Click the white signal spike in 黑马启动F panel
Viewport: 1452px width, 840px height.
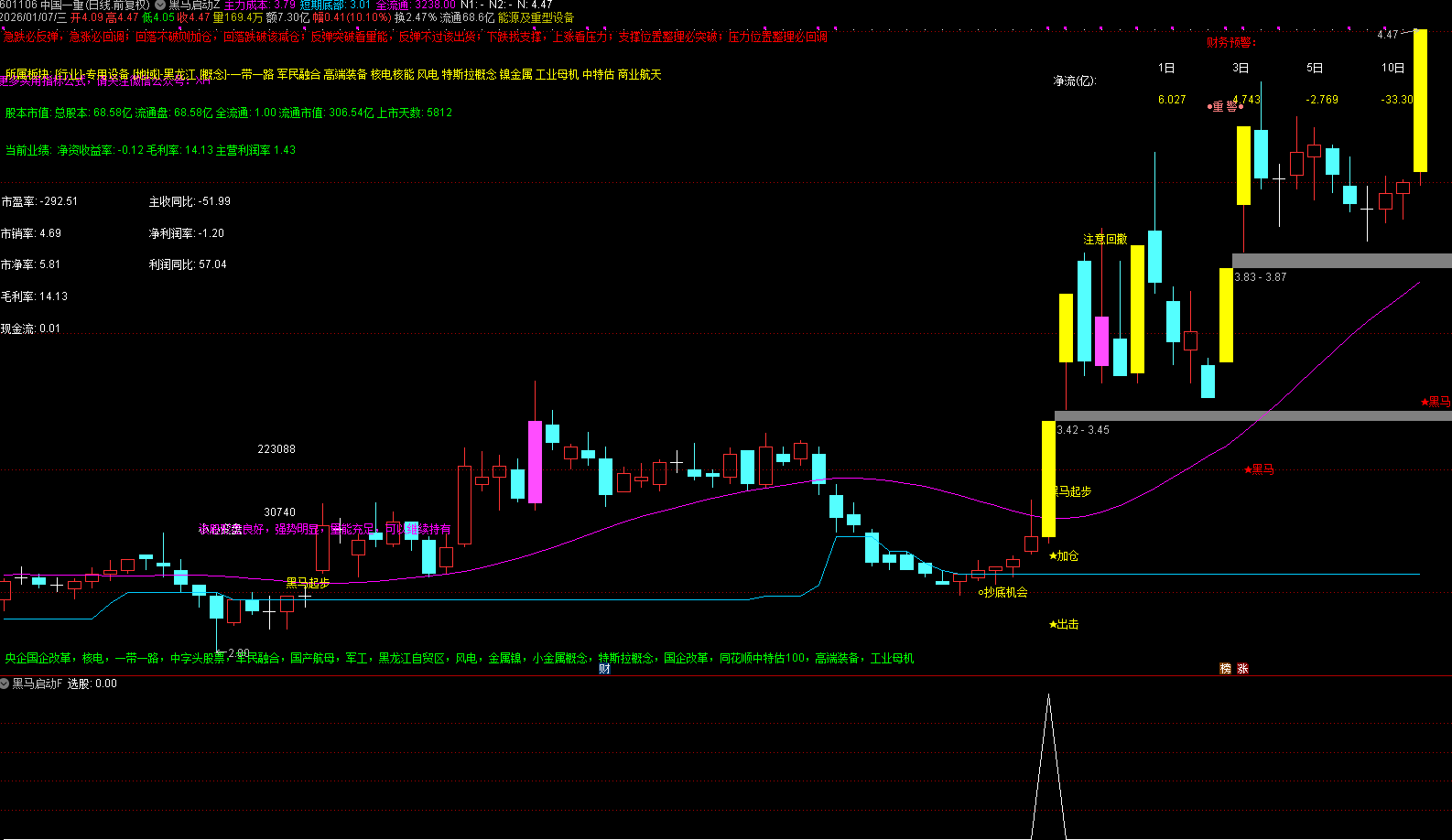(x=1049, y=767)
